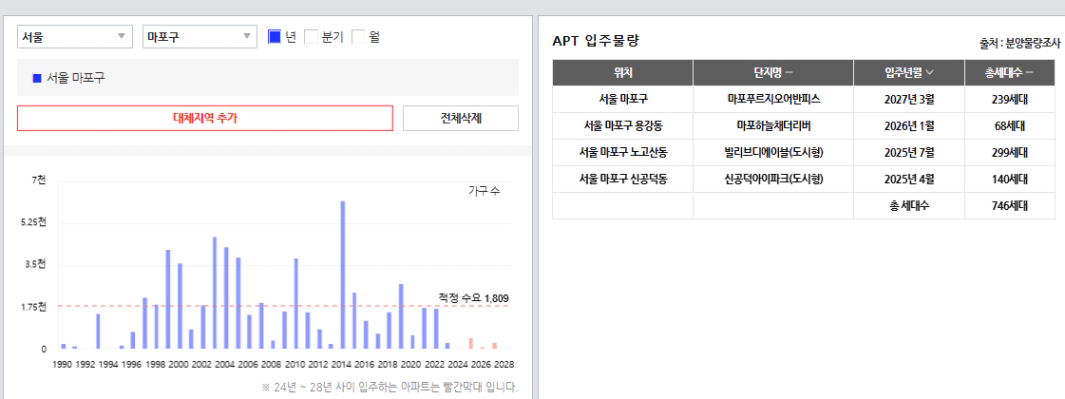Click the 적정 수요 1,809 dashed line label

tap(473, 298)
